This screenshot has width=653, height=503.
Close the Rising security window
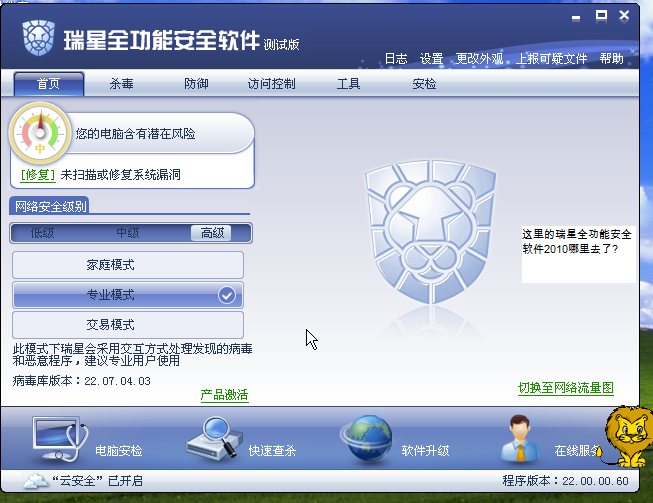click(624, 16)
